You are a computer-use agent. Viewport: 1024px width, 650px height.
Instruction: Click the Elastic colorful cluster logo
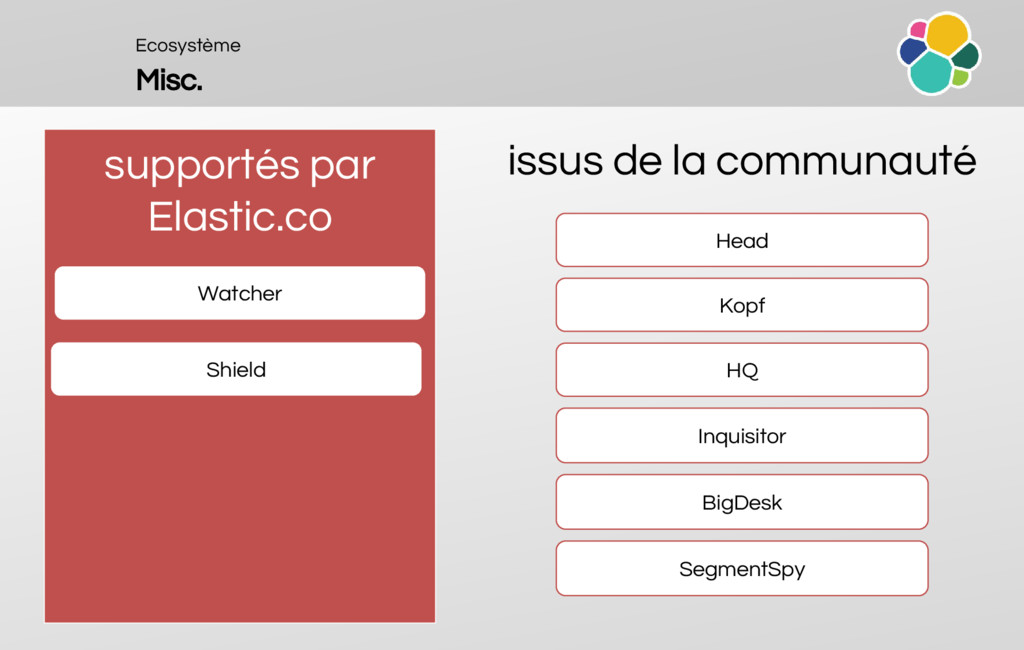pyautogui.click(x=939, y=54)
